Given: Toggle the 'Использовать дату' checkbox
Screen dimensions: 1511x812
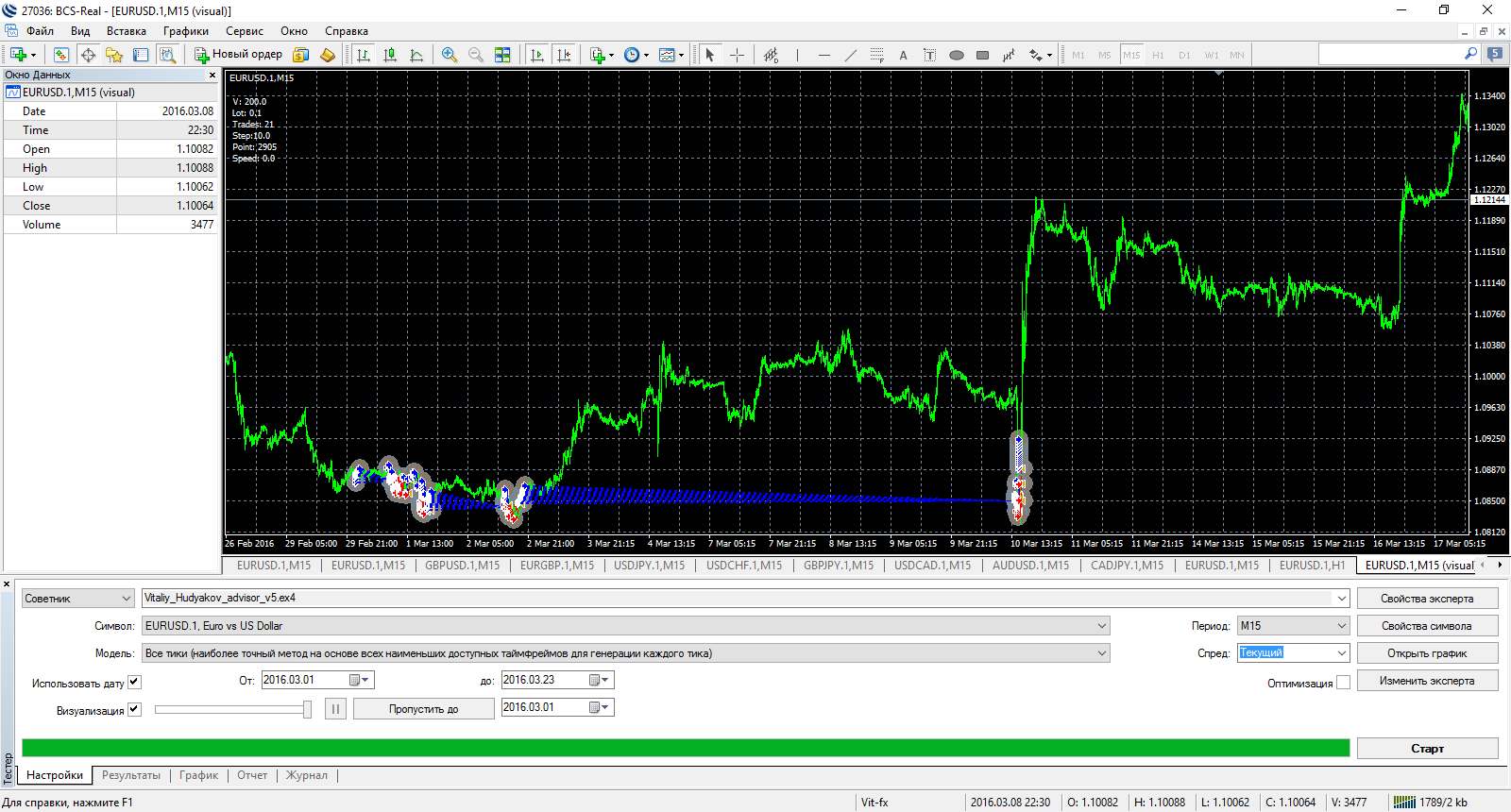Looking at the screenshot, I should (134, 682).
